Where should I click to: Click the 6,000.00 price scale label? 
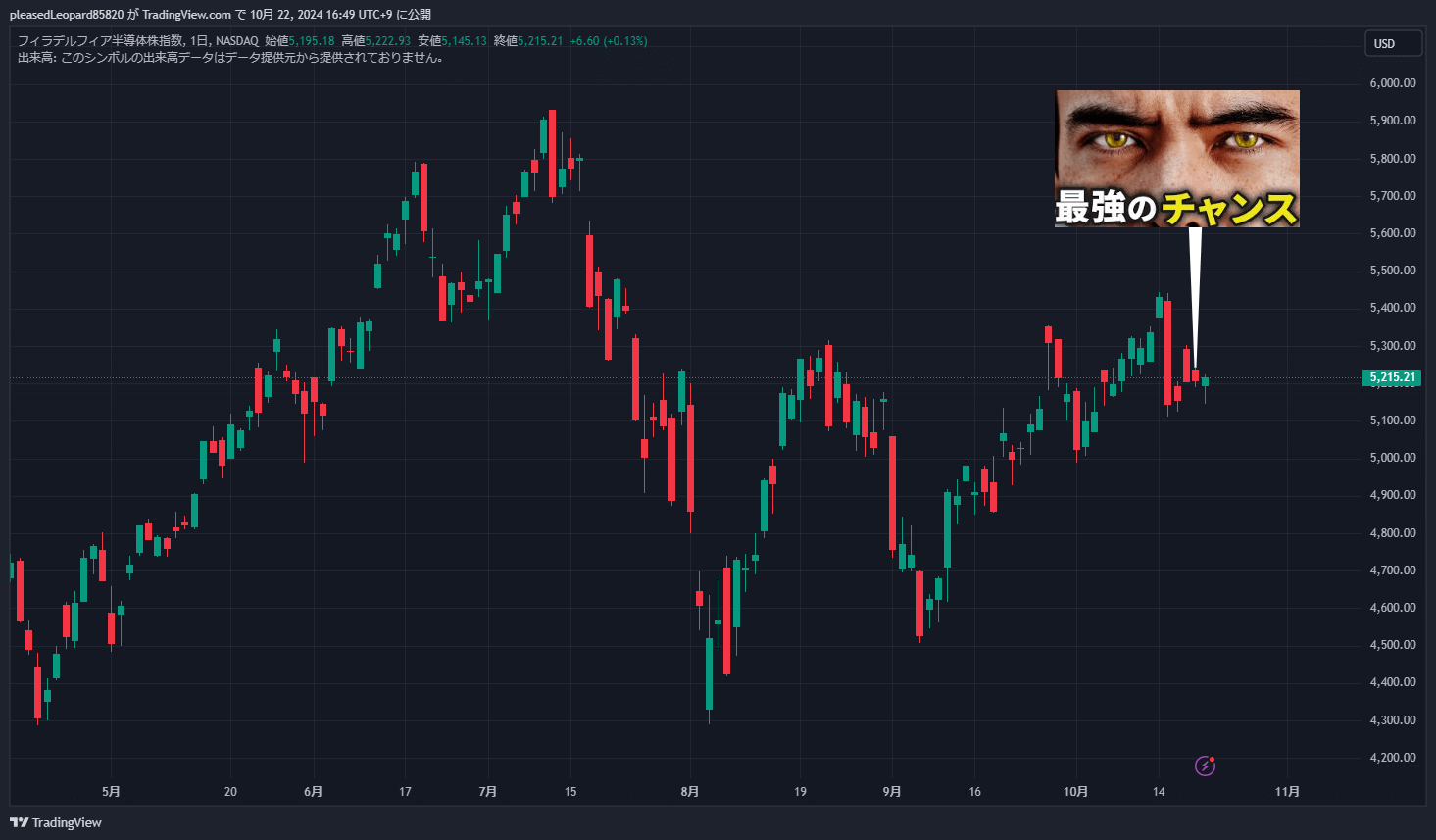[x=1392, y=83]
